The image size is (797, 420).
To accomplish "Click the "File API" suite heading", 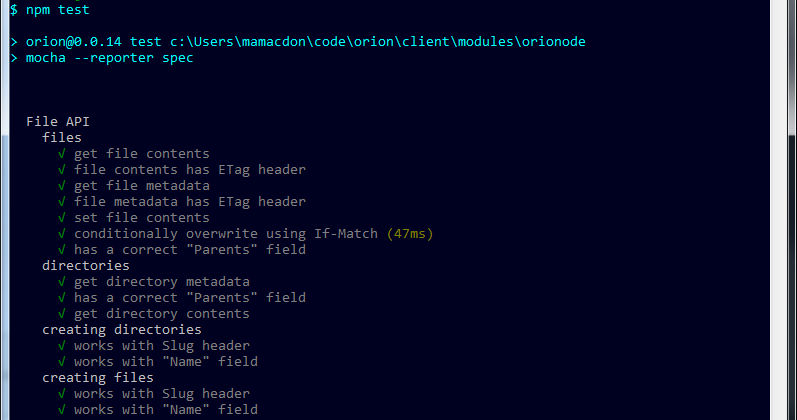I will 58,122.
